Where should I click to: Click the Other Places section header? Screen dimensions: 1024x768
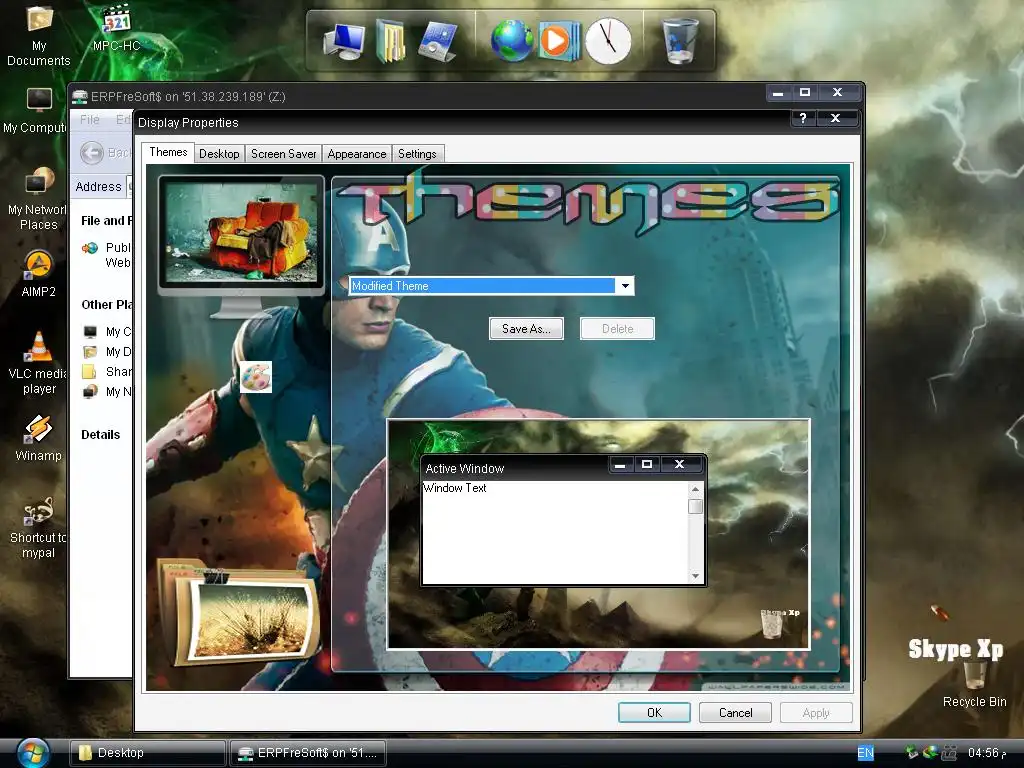(106, 305)
